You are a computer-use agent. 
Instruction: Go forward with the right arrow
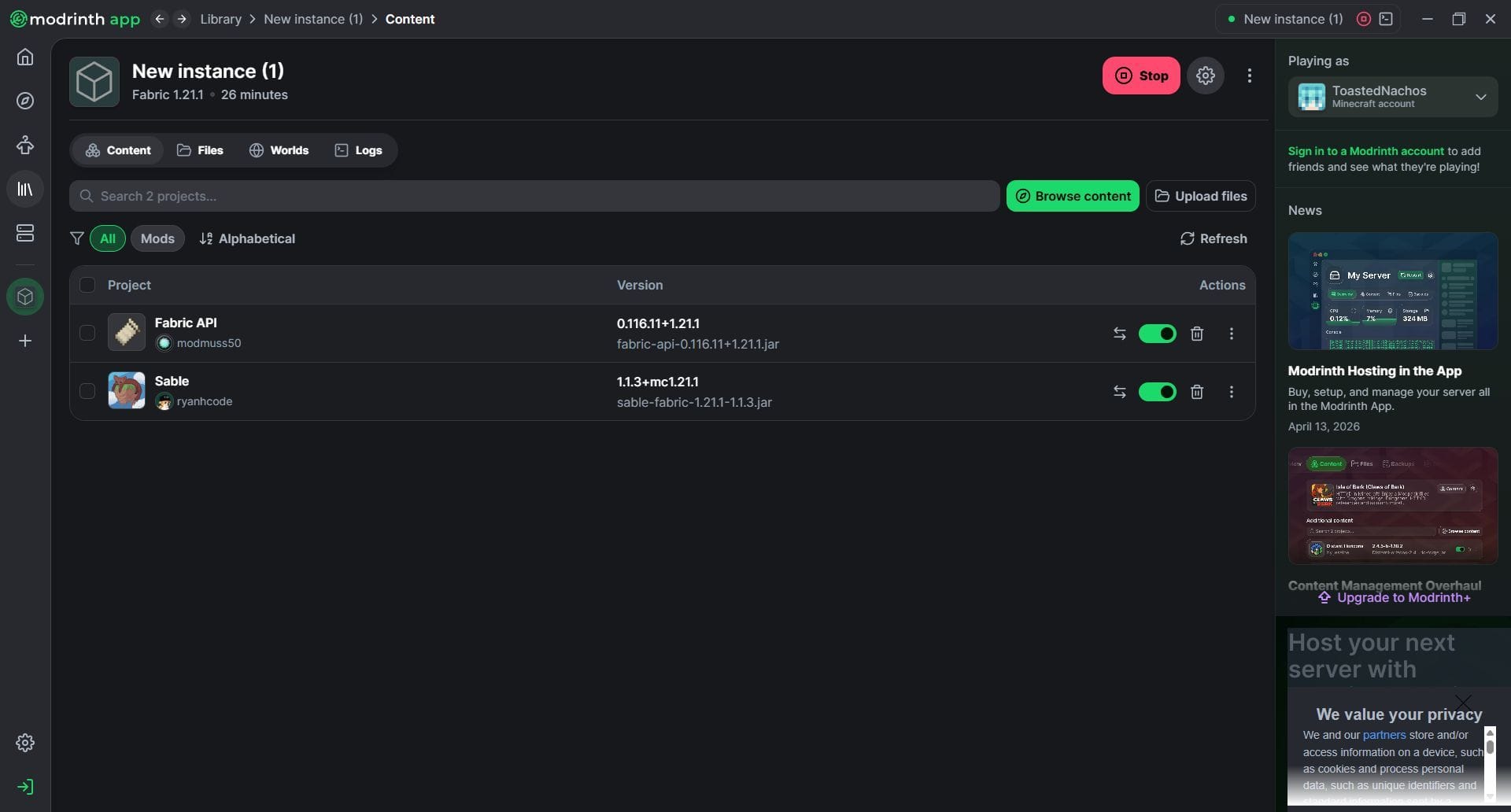click(182, 19)
